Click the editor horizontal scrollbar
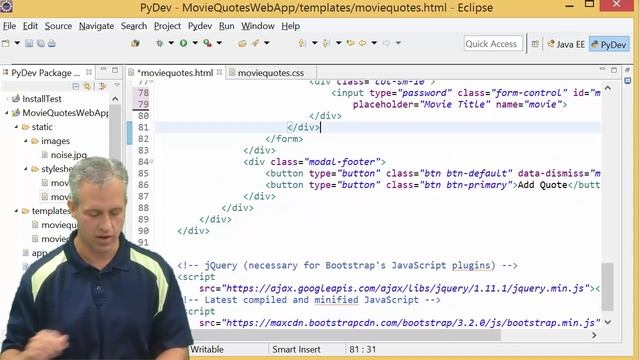This screenshot has height=360, width=640. pyautogui.click(x=346, y=335)
